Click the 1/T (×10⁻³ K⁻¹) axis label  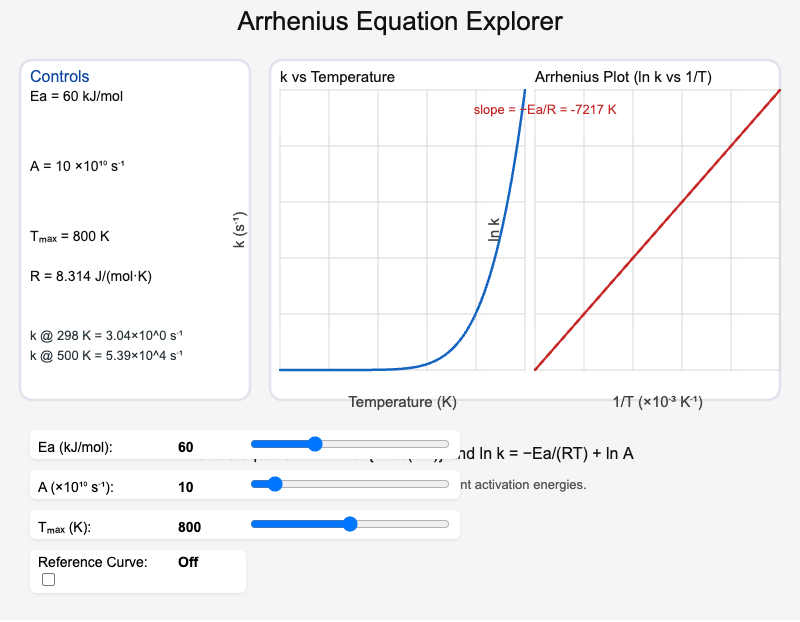coord(657,402)
